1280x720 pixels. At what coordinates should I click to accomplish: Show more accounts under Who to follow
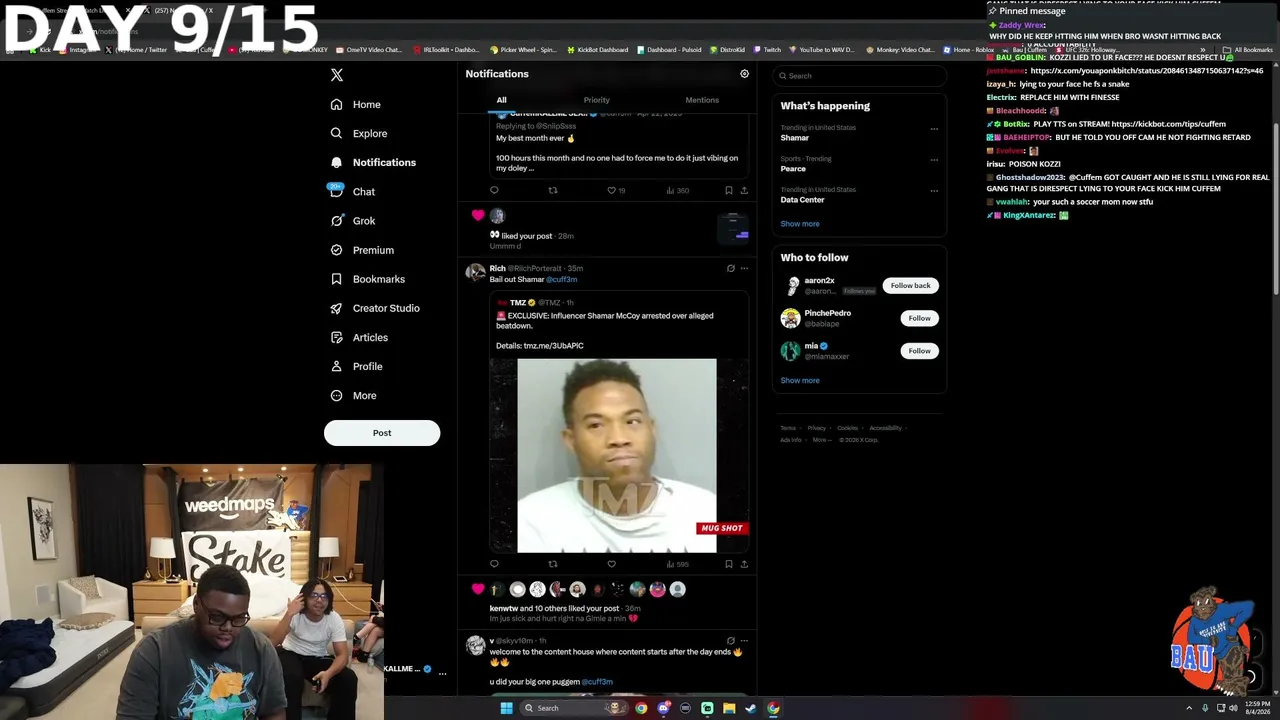[x=800, y=380]
